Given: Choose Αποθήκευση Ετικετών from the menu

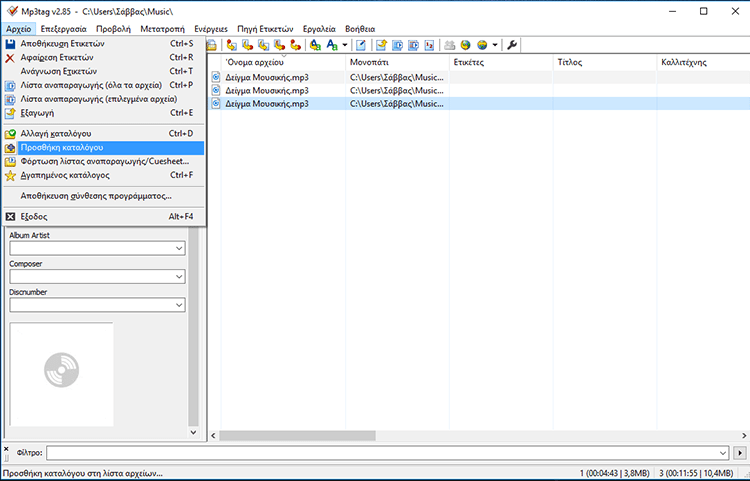Looking at the screenshot, I should (104, 44).
